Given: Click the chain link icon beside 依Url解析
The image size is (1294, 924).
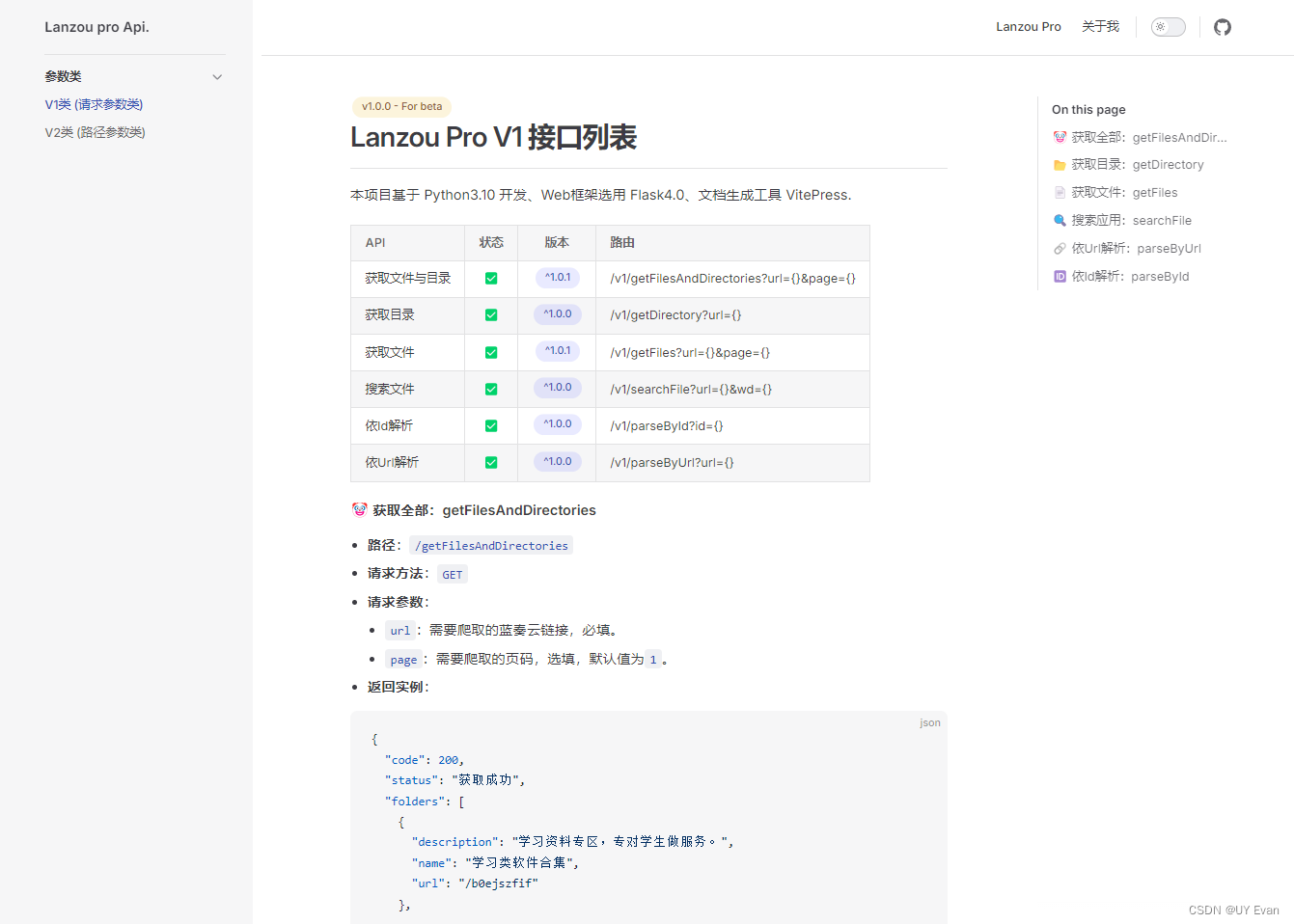Looking at the screenshot, I should 1060,249.
